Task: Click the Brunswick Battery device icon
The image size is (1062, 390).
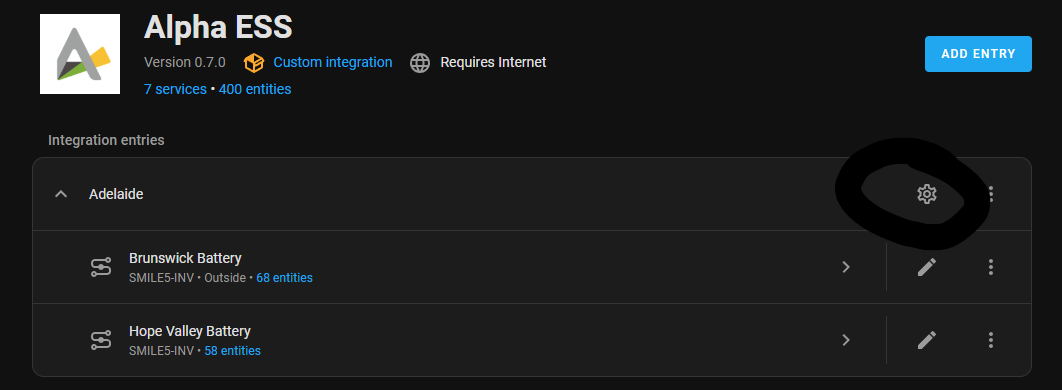Action: [x=101, y=267]
